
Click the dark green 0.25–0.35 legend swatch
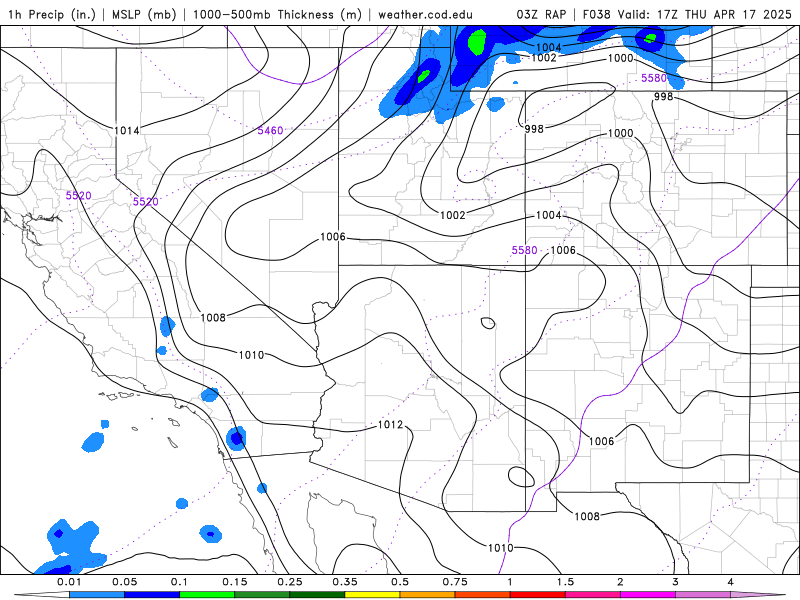[x=317, y=595]
